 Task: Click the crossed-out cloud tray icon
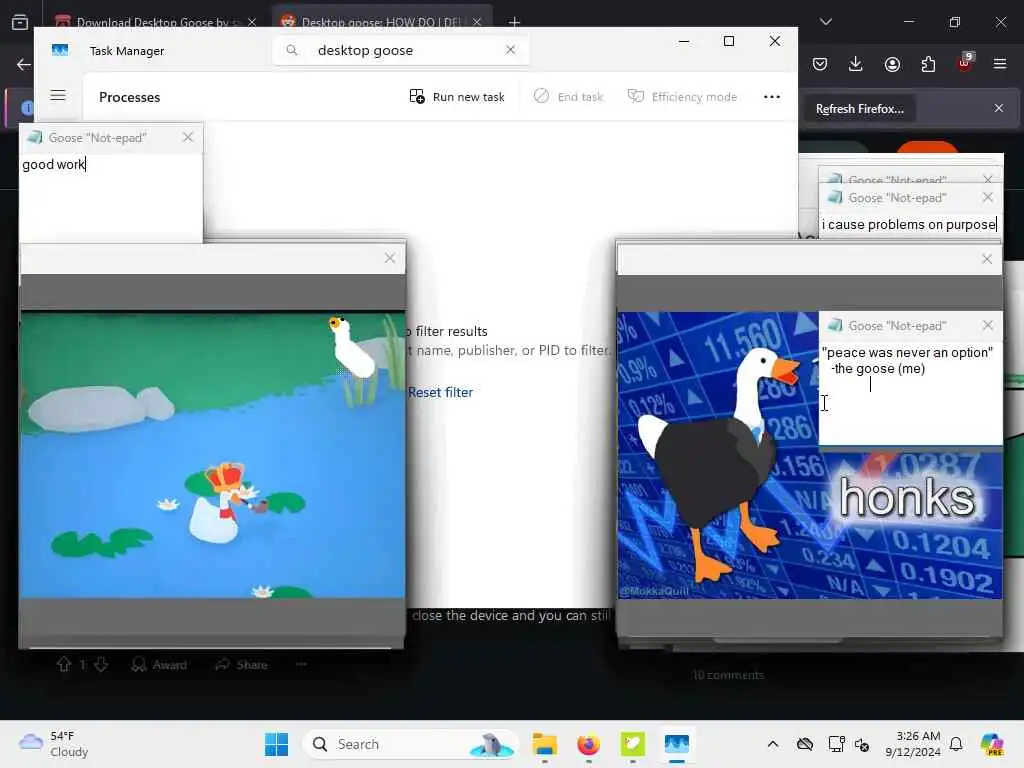click(x=805, y=744)
